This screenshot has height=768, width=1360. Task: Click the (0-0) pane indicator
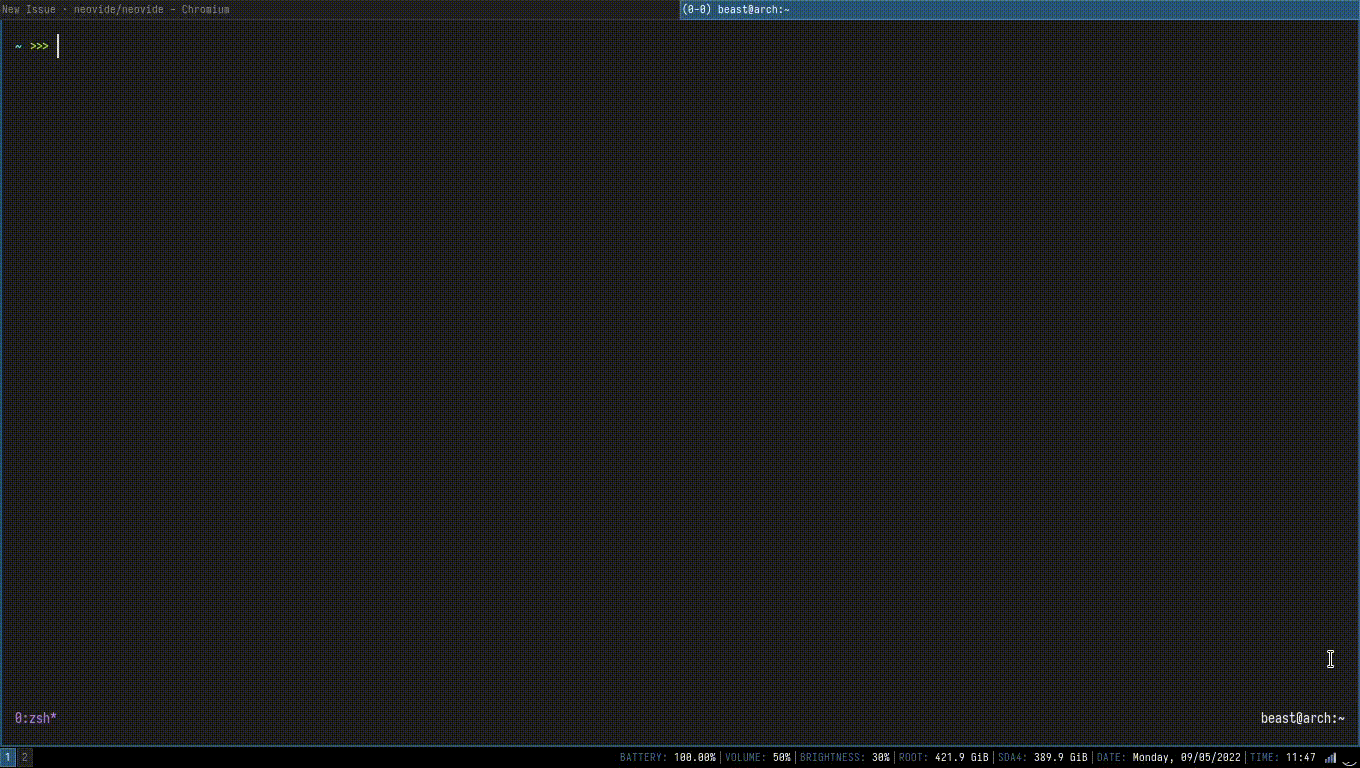(694, 9)
